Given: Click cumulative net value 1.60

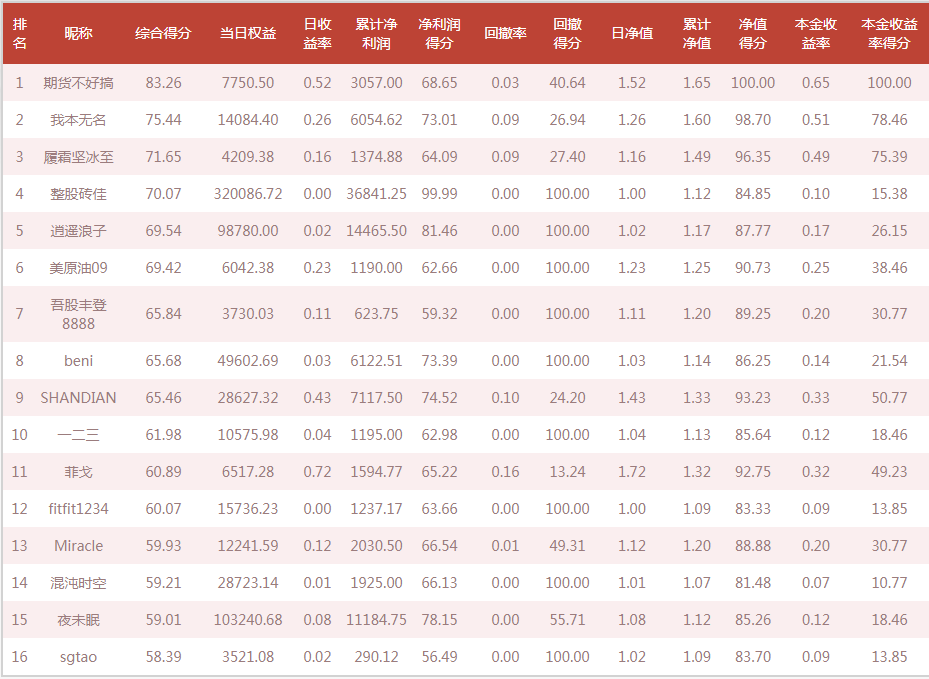Looking at the screenshot, I should coord(696,120).
